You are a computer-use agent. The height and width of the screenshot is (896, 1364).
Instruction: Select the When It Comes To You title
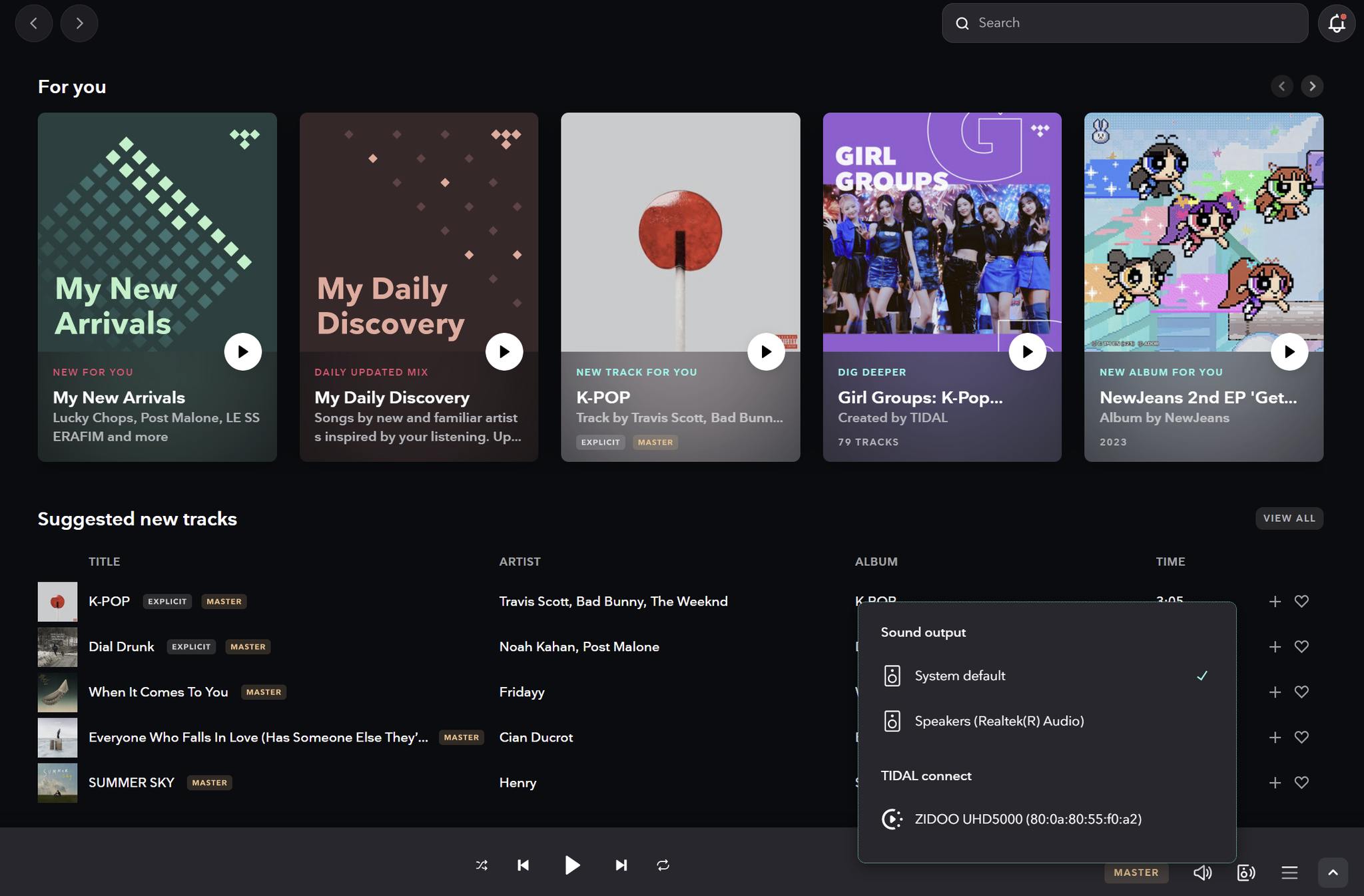[x=159, y=692]
